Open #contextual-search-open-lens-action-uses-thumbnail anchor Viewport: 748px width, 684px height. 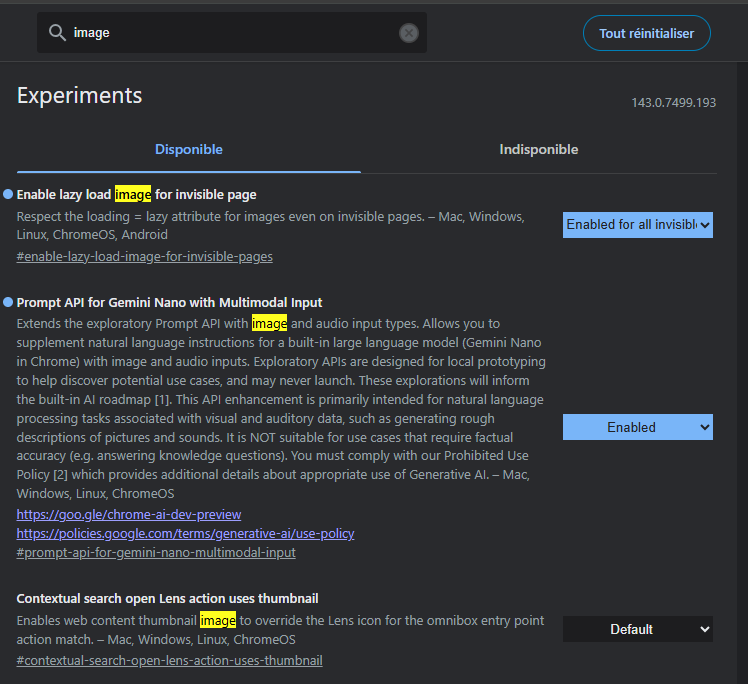tap(169, 661)
